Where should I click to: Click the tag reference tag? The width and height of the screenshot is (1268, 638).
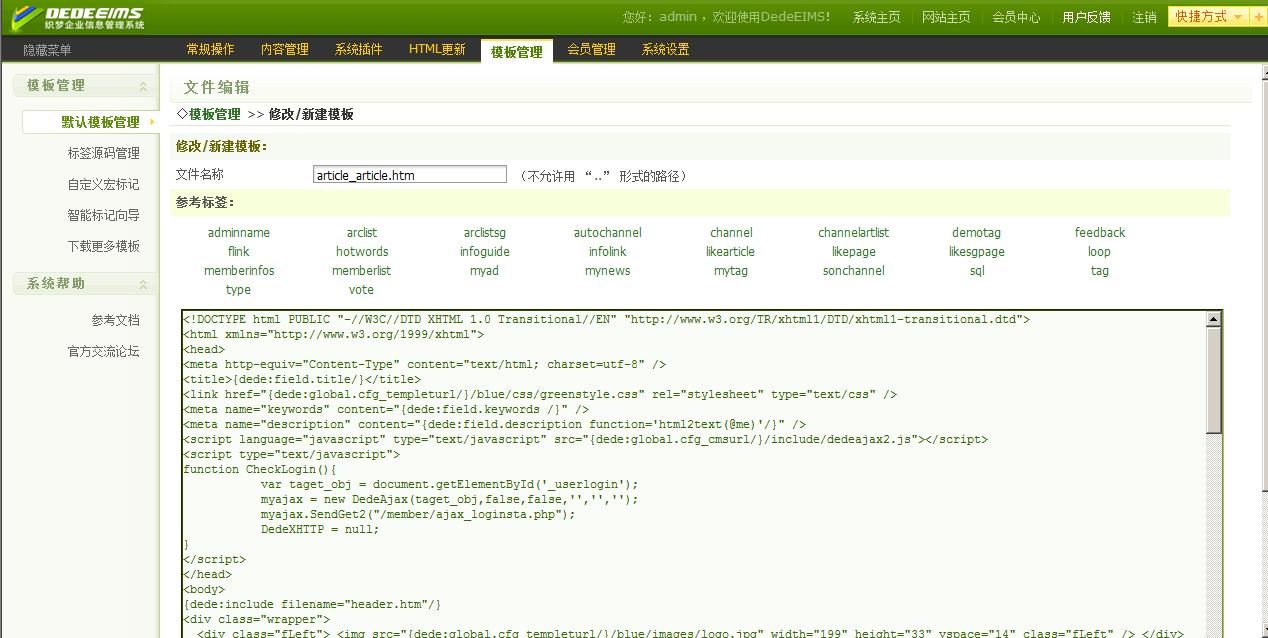pos(1100,271)
